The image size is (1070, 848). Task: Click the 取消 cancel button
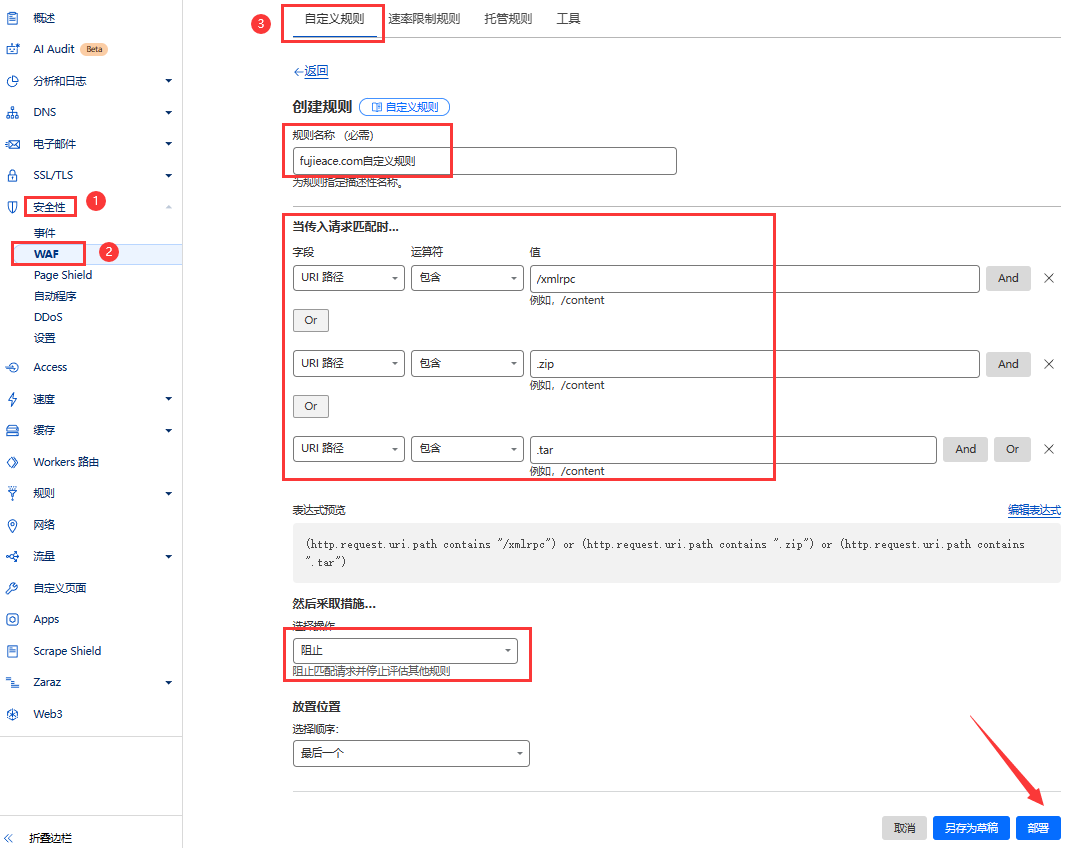point(904,828)
